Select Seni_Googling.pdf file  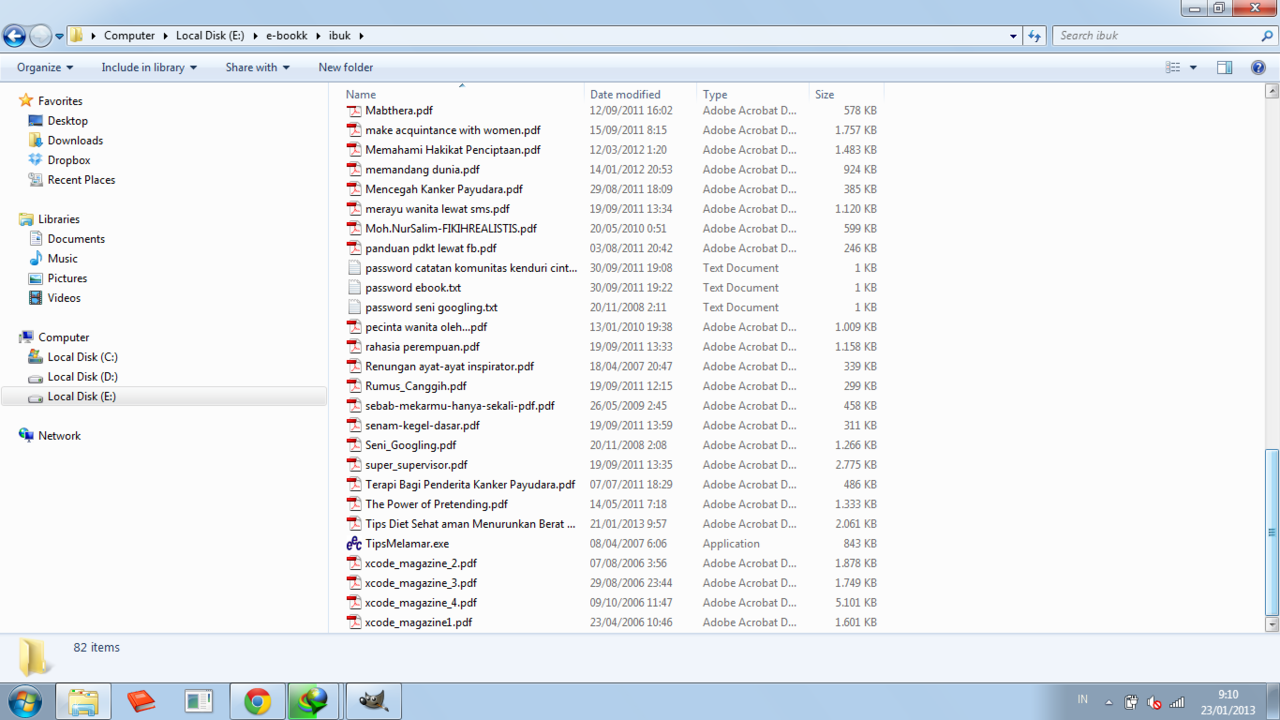411,446
